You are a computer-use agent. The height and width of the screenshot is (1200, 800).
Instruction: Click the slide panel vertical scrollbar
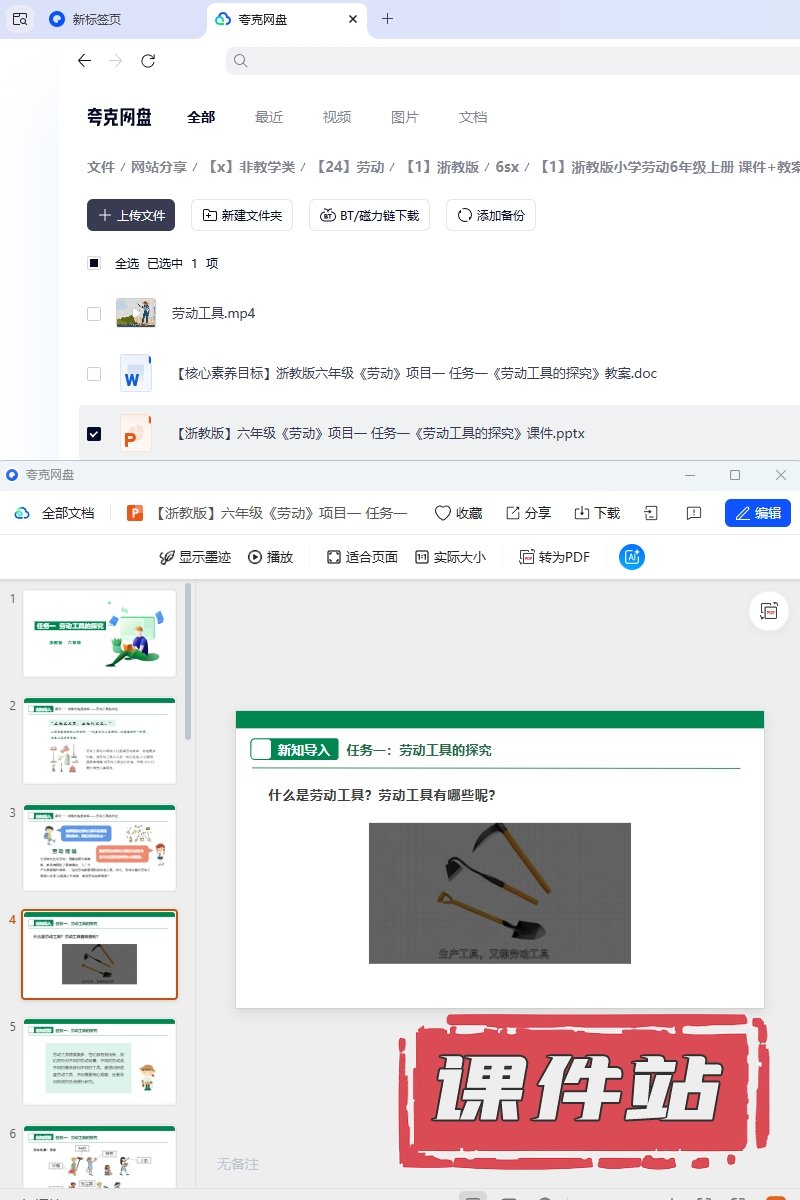click(188, 660)
